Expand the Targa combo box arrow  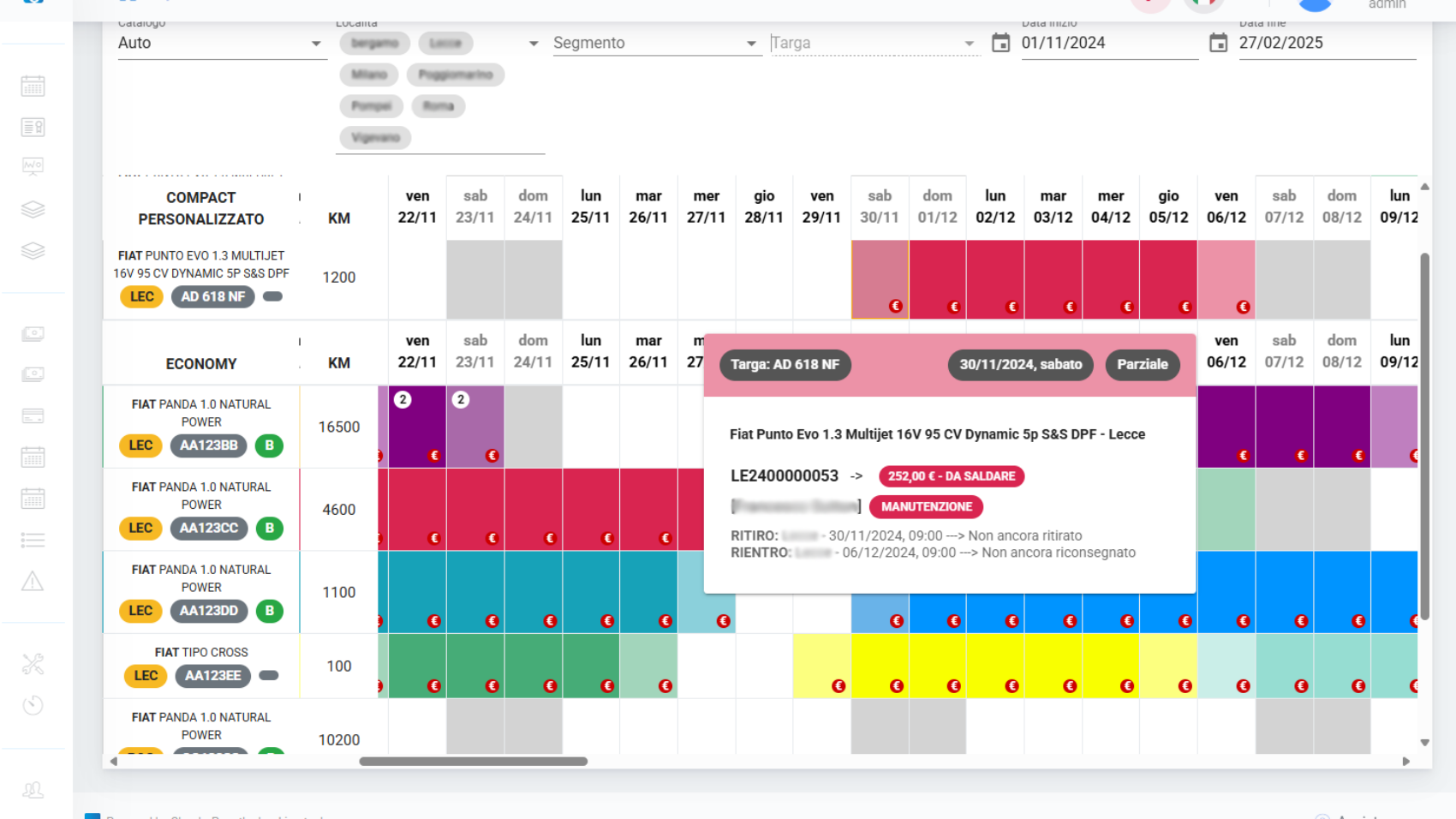pyautogui.click(x=969, y=44)
